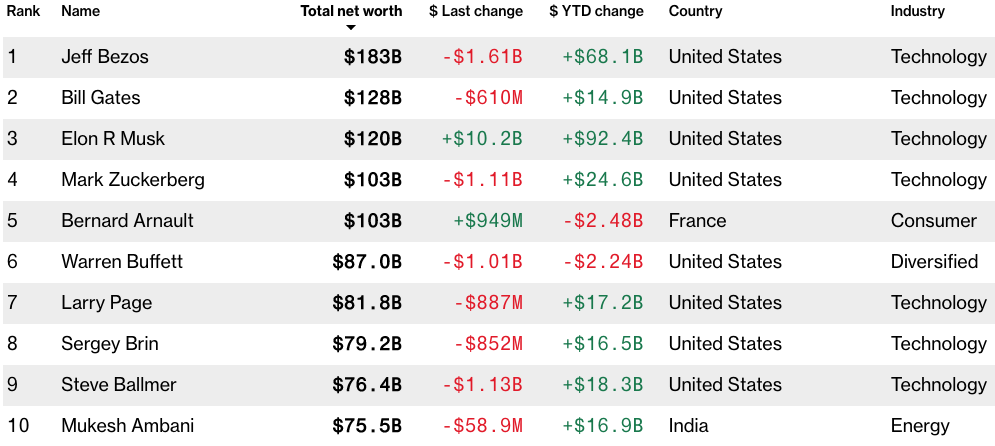The width and height of the screenshot is (995, 446).
Task: Click the Industry column header
Action: pyautogui.click(x=917, y=11)
